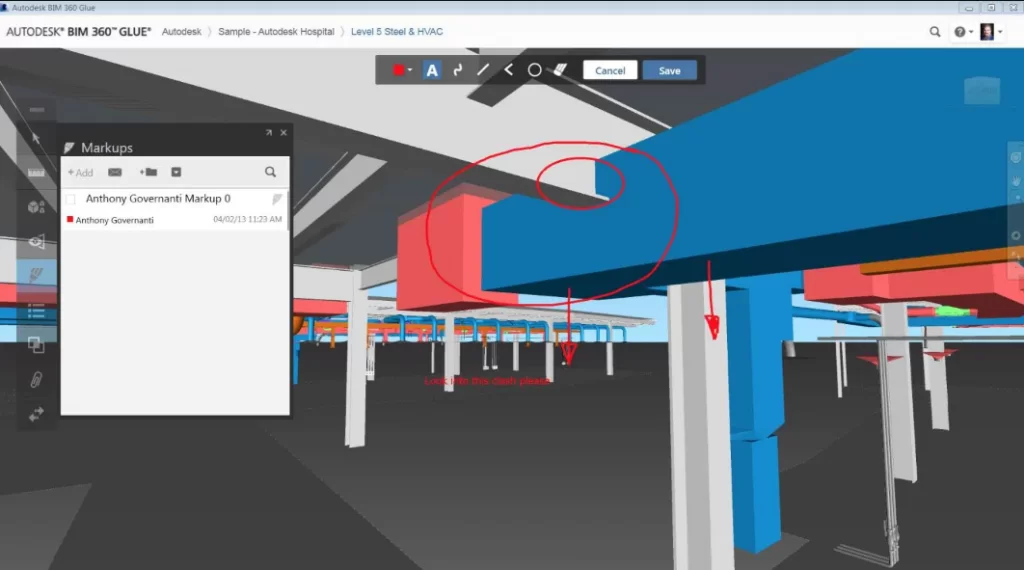This screenshot has height=570, width=1024.
Task: Open the markup filter dropdown in panel
Action: tap(176, 172)
